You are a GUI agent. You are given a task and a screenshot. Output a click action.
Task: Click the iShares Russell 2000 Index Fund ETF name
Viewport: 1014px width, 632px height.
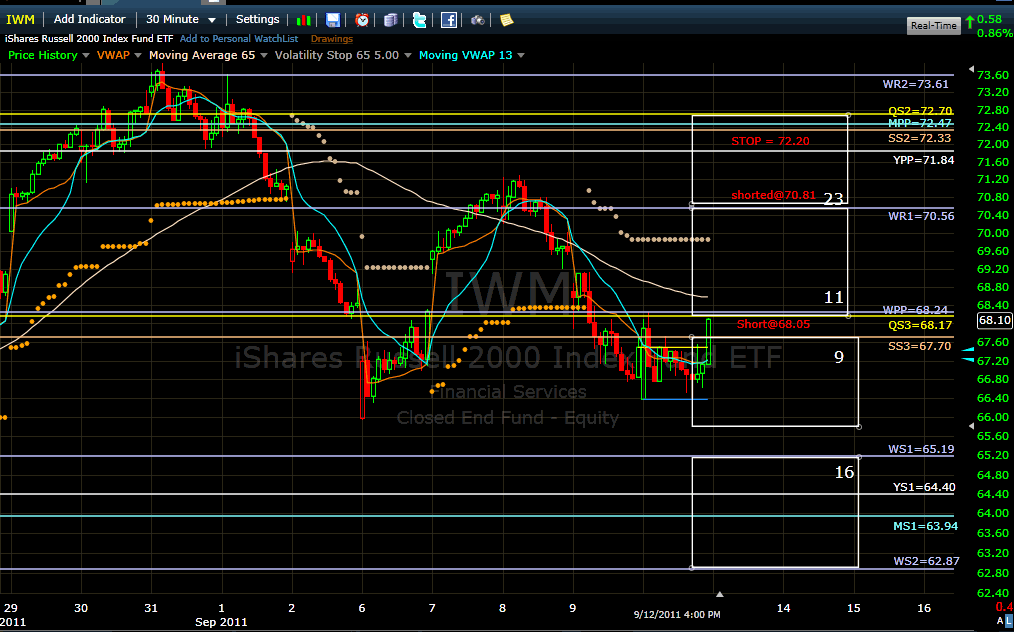89,39
